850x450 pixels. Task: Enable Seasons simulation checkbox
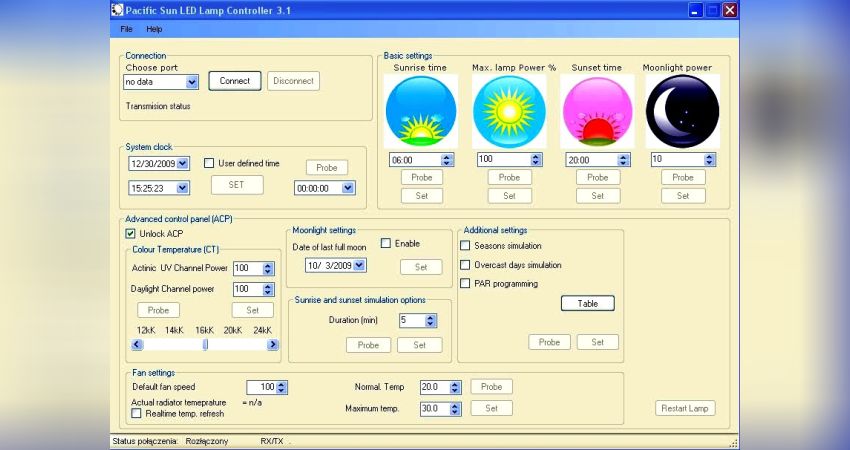coord(465,246)
